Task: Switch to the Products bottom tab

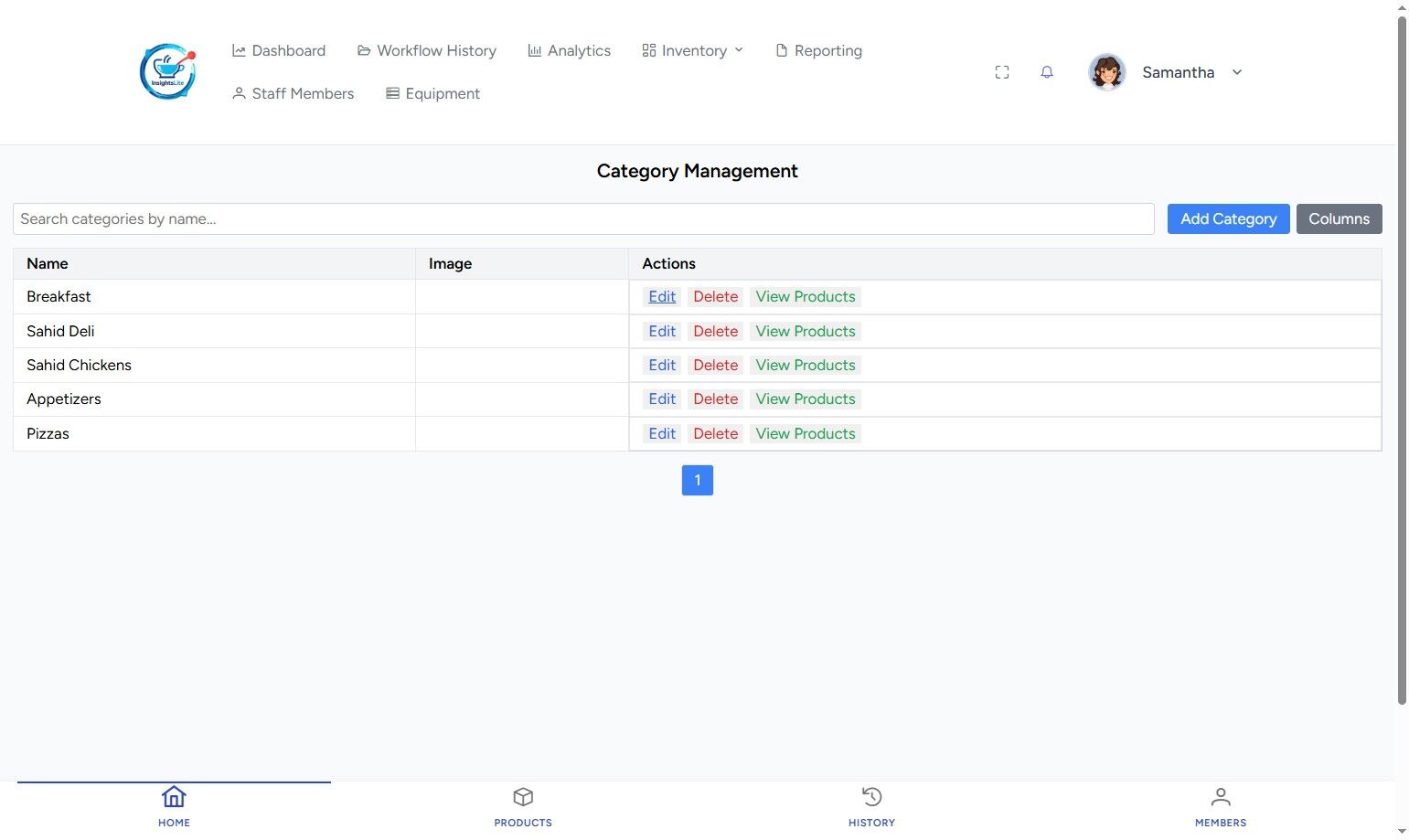Action: coord(523,807)
